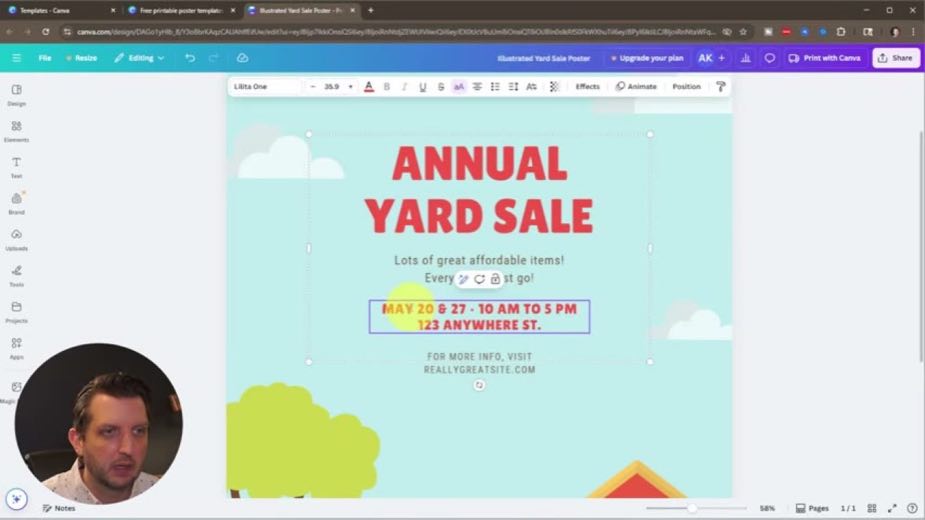Open the Effects panel
Image resolution: width=925 pixels, height=520 pixels.
click(x=588, y=87)
